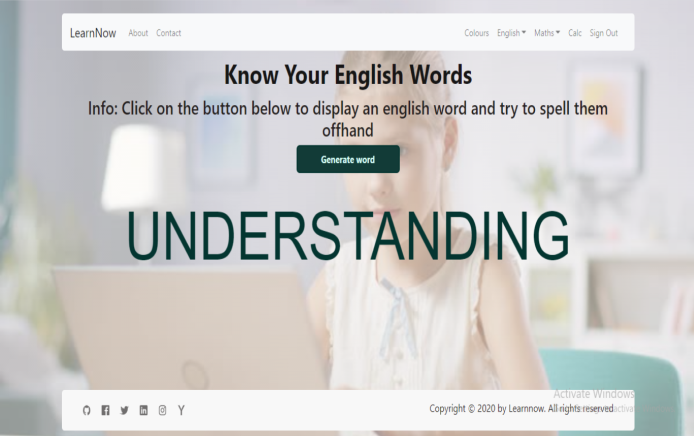Navigate to the Contact page
694x436 pixels.
pos(169,33)
